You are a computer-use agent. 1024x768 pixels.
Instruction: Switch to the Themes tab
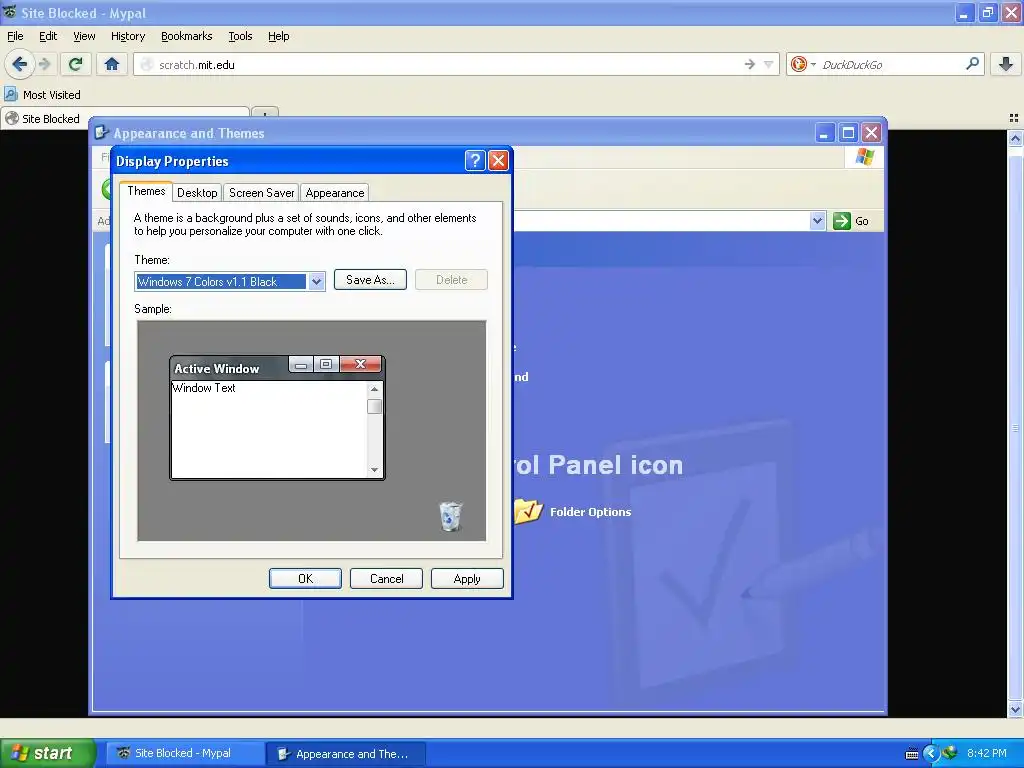pyautogui.click(x=146, y=191)
